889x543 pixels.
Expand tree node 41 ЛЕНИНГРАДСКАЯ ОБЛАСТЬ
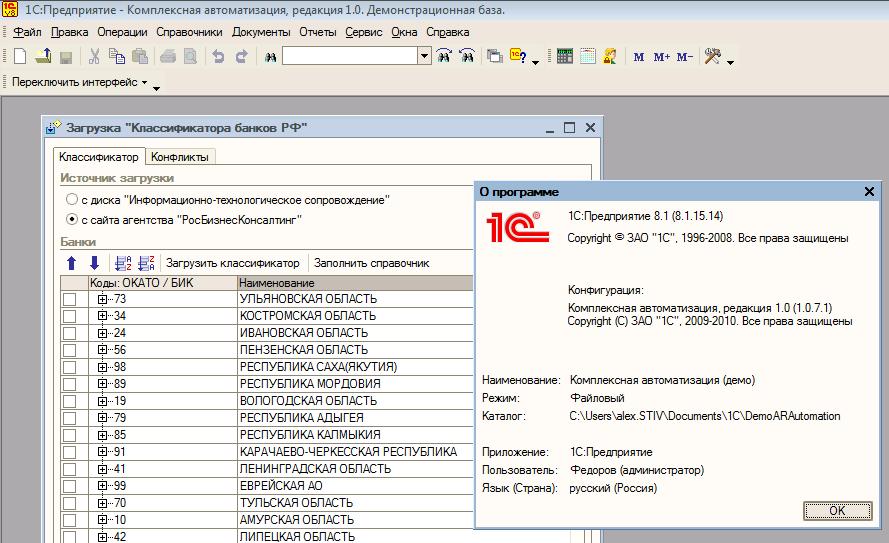pyautogui.click(x=102, y=469)
